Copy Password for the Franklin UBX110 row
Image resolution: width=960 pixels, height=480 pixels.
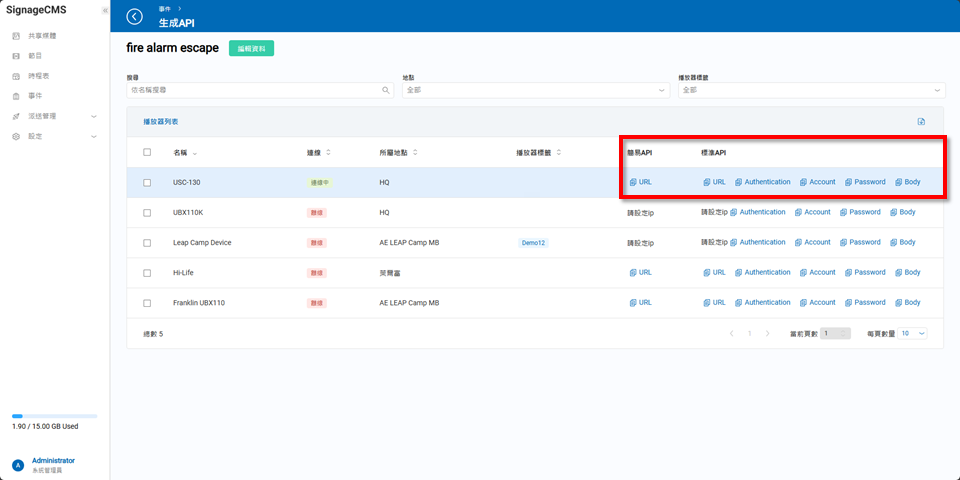pyautogui.click(x=865, y=302)
